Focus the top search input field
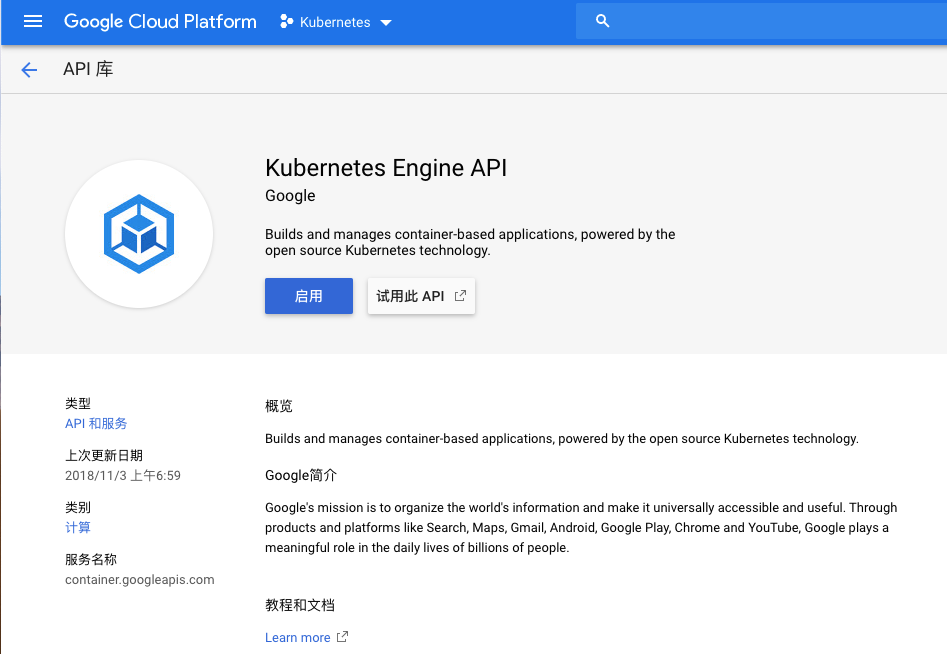This screenshot has height=654, width=947. point(761,21)
